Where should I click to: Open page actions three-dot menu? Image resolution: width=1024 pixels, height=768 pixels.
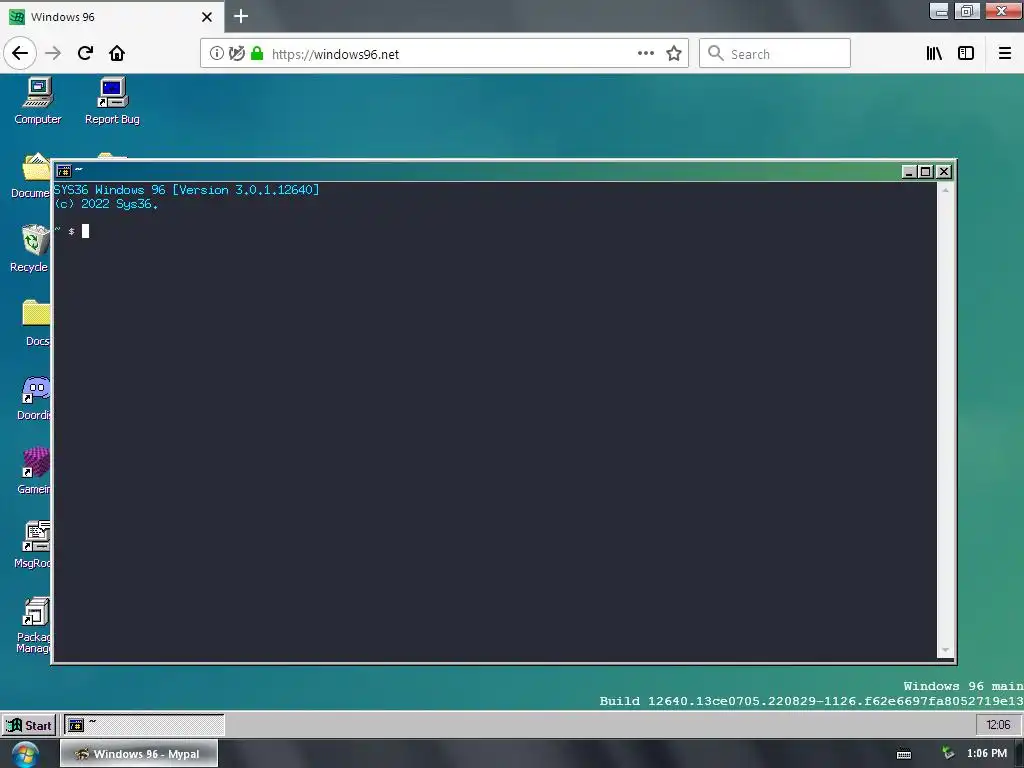(x=645, y=54)
